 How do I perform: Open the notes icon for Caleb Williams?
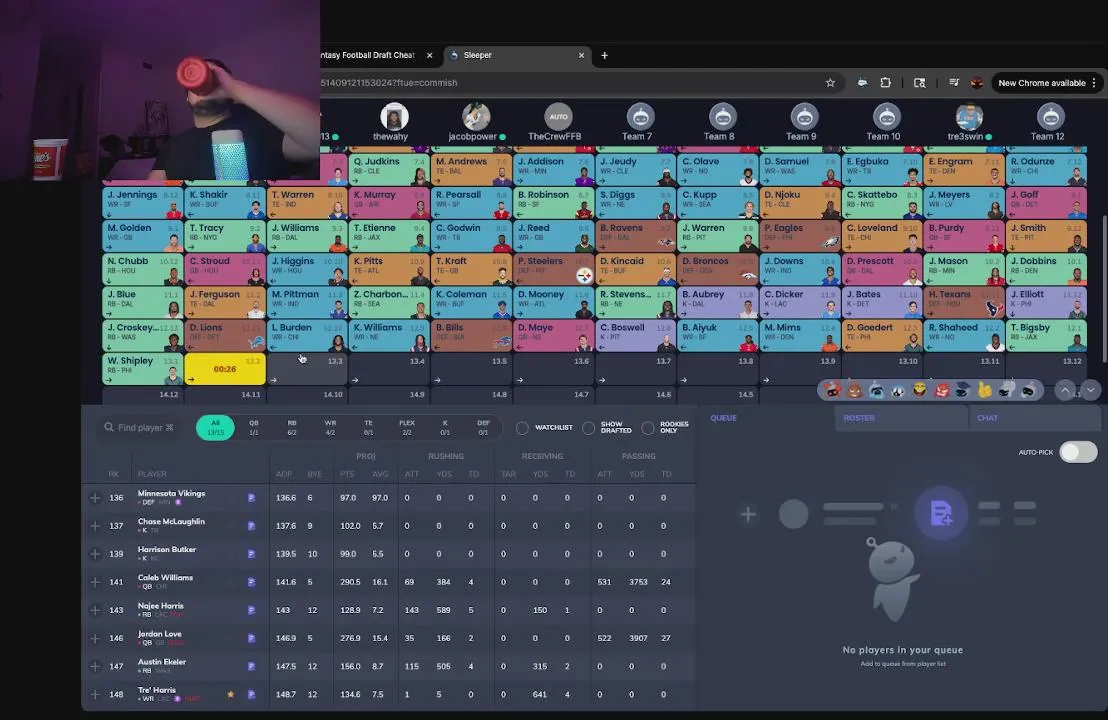point(251,582)
